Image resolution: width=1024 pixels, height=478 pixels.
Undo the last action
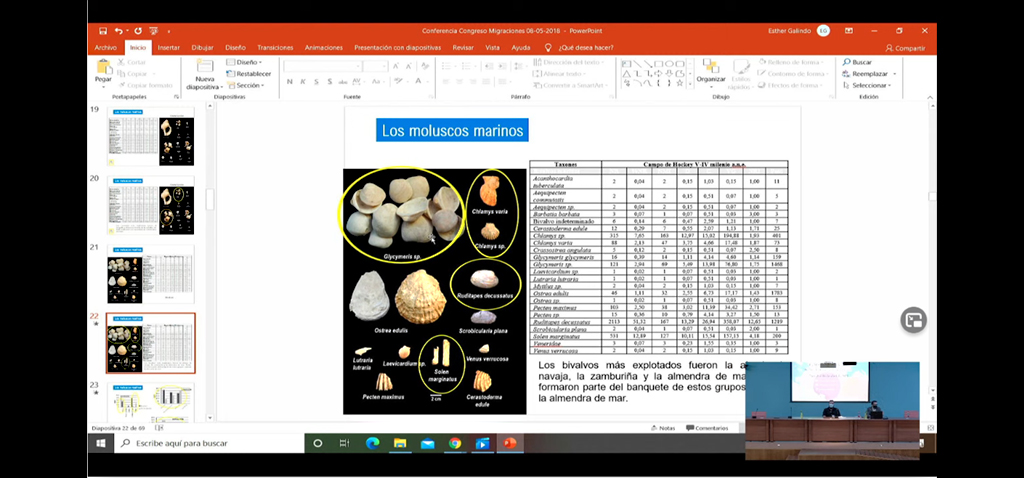(x=120, y=31)
